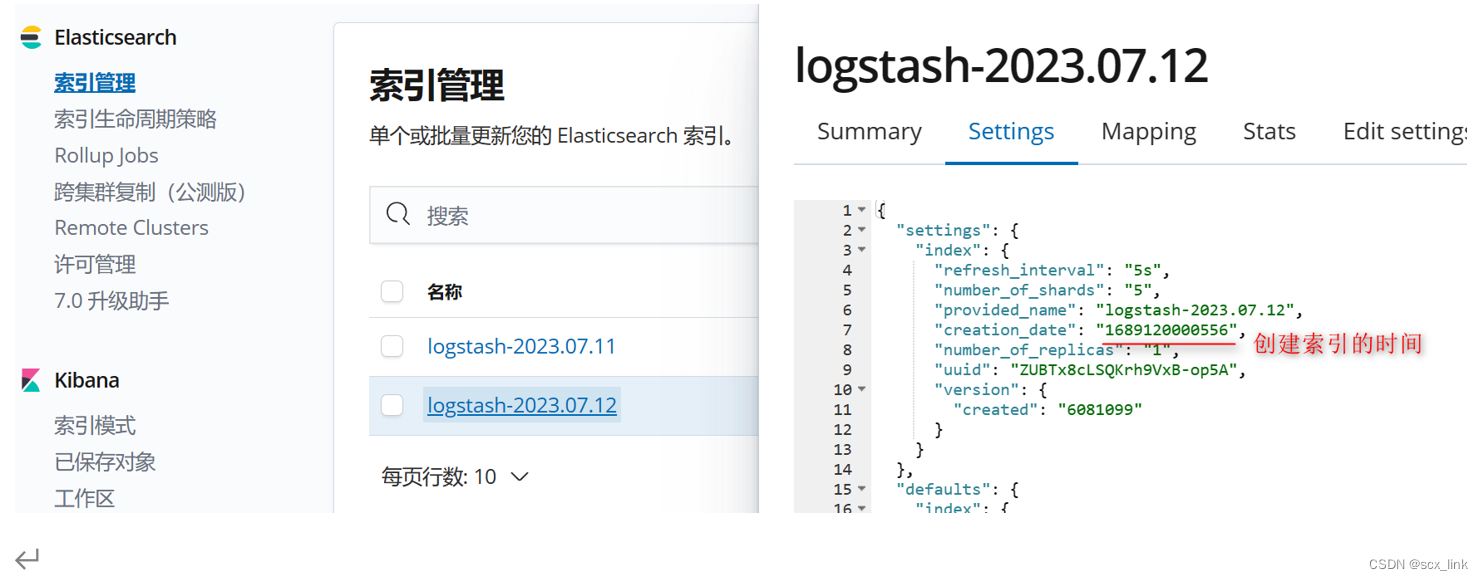Open 索引生命周期策略 page
The width and height of the screenshot is (1483, 580).
135,119
